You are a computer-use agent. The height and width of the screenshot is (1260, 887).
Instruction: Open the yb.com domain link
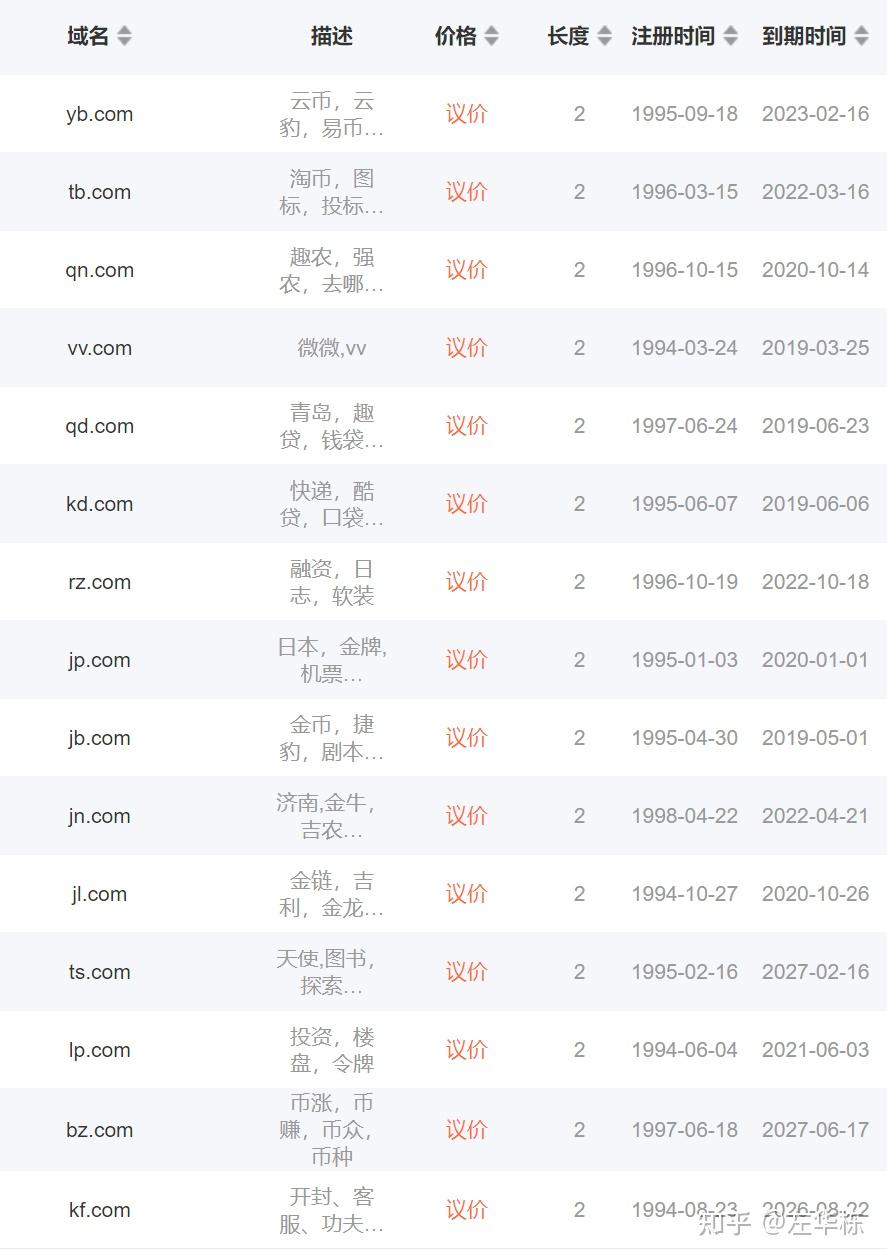99,114
